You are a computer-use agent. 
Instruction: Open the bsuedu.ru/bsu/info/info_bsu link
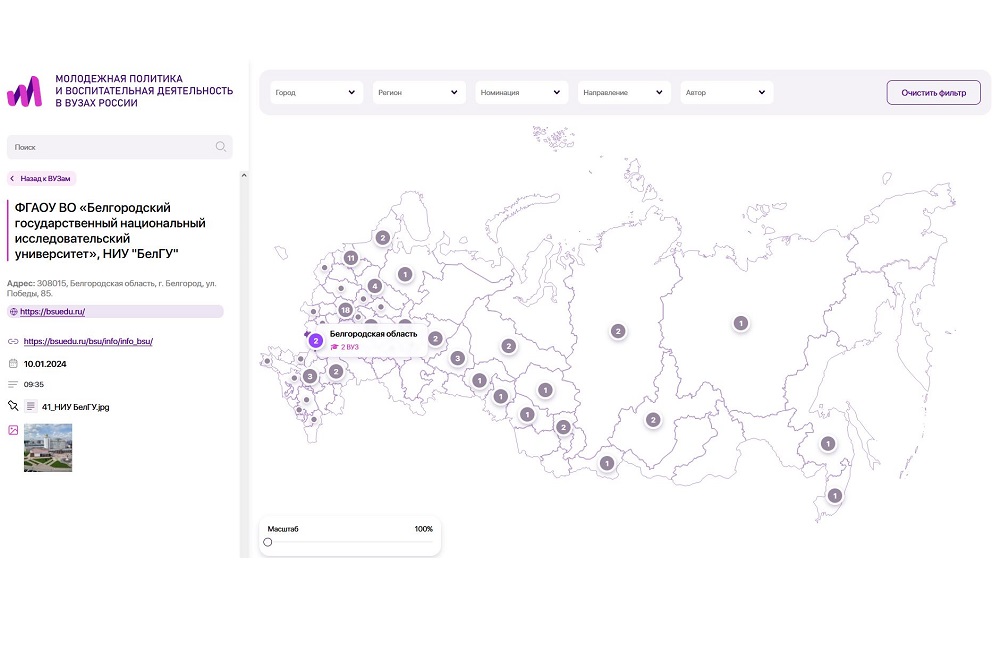point(87,341)
